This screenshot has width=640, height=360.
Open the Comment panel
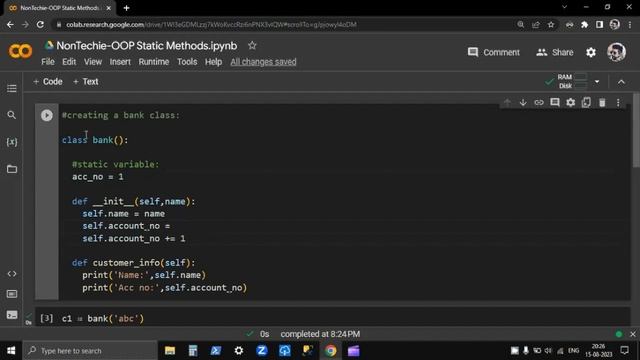click(x=494, y=52)
